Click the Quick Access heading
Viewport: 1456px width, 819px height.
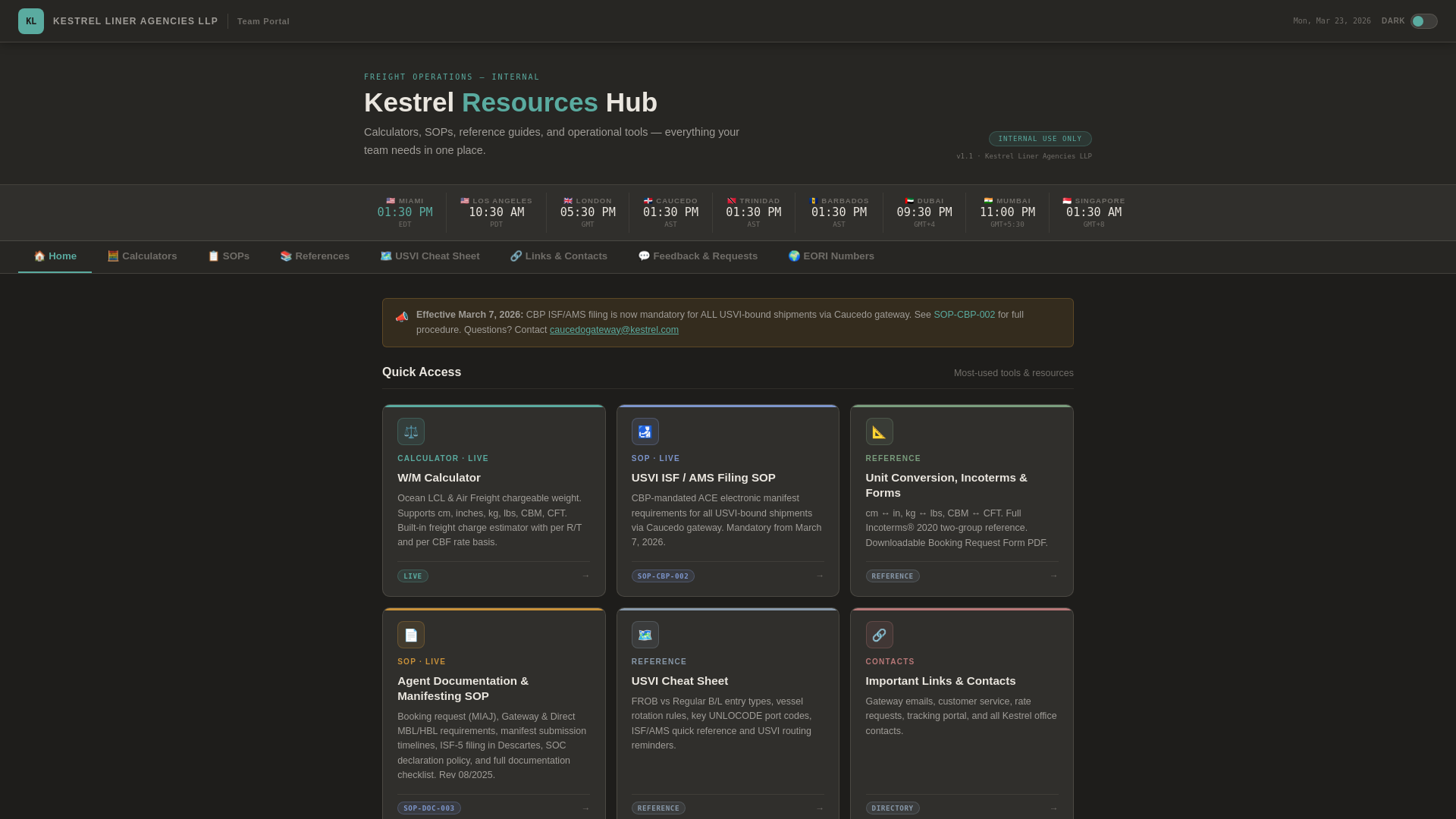(x=422, y=372)
